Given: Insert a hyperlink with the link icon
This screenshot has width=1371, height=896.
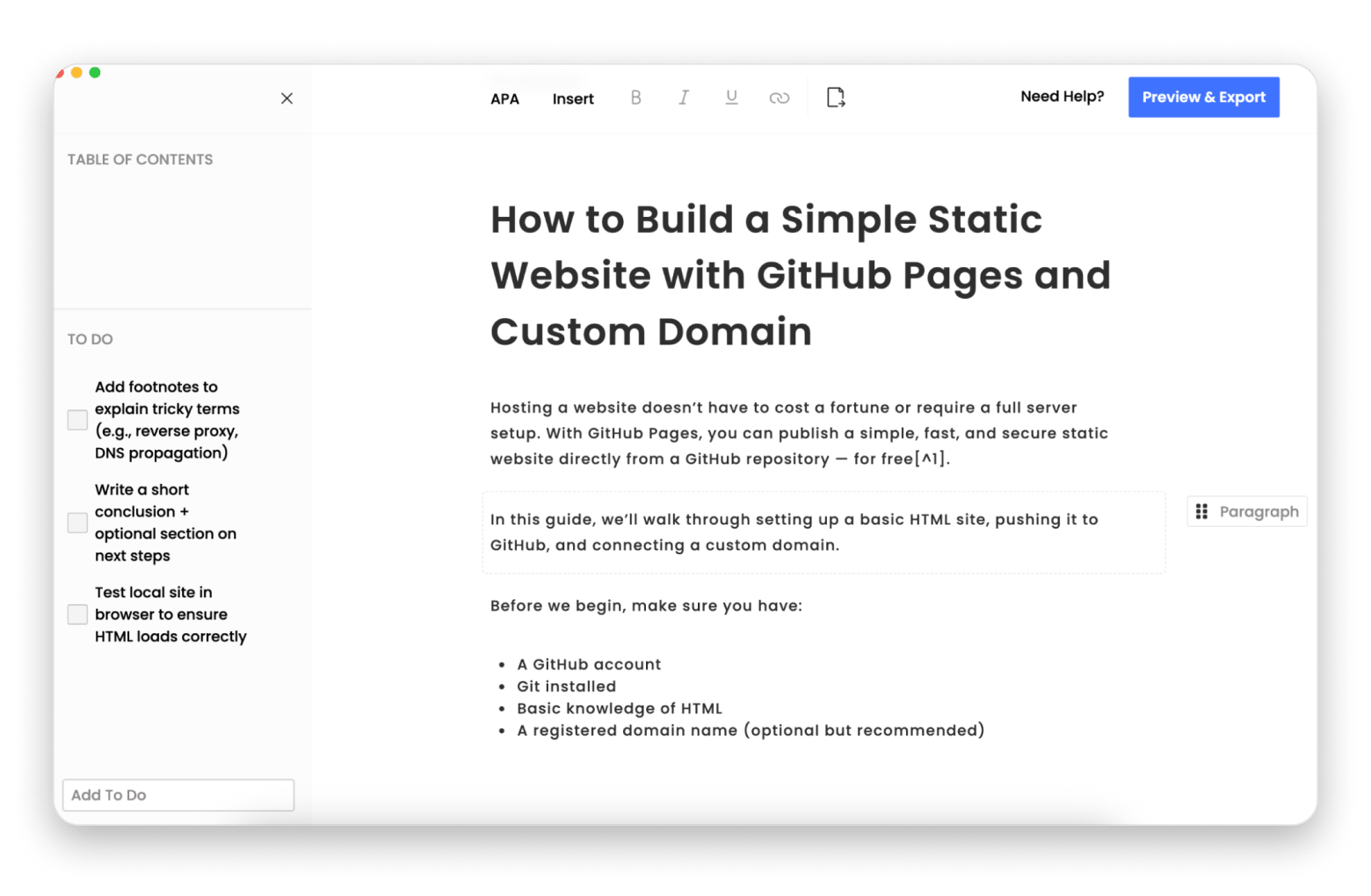Looking at the screenshot, I should (x=779, y=98).
